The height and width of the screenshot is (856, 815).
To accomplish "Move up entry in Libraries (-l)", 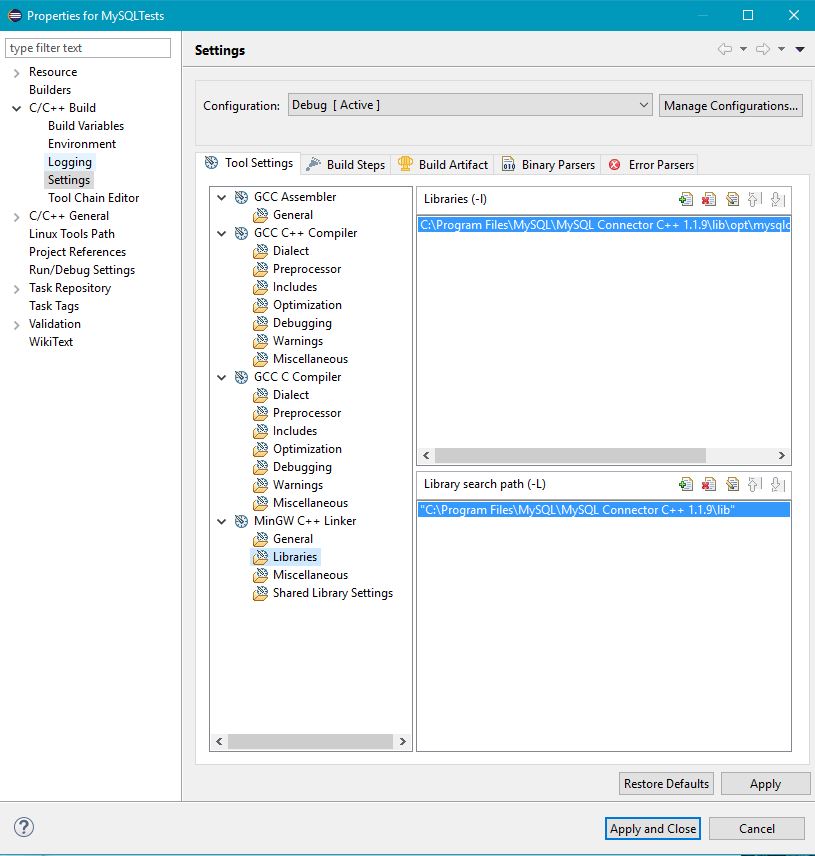I will click(754, 199).
